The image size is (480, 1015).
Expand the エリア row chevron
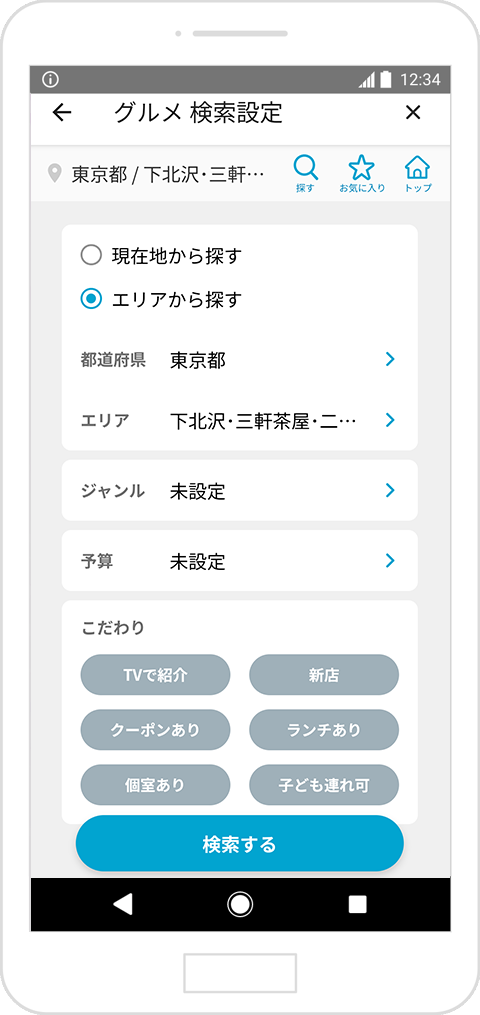(389, 420)
